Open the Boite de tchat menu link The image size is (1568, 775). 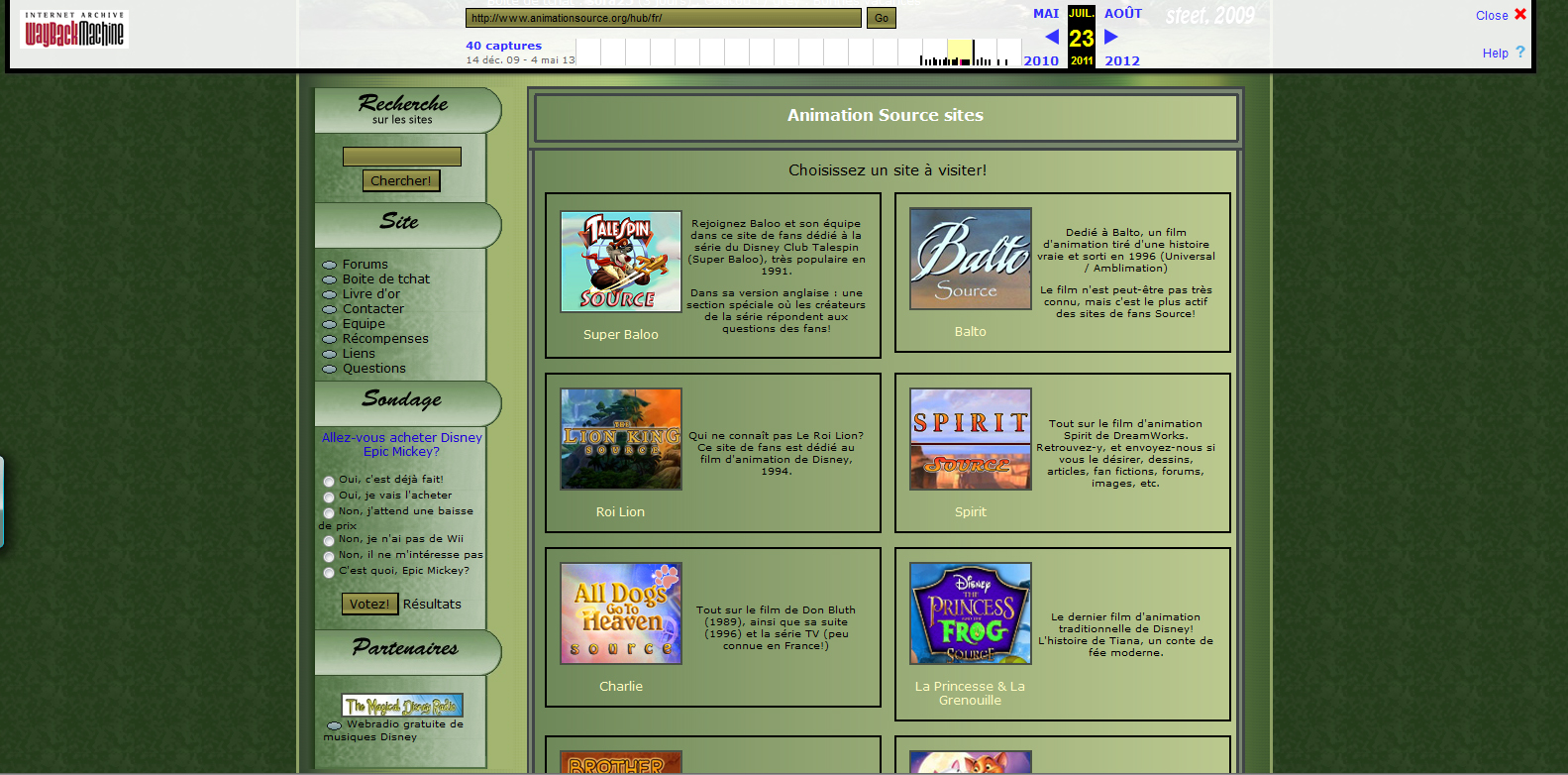tap(386, 279)
